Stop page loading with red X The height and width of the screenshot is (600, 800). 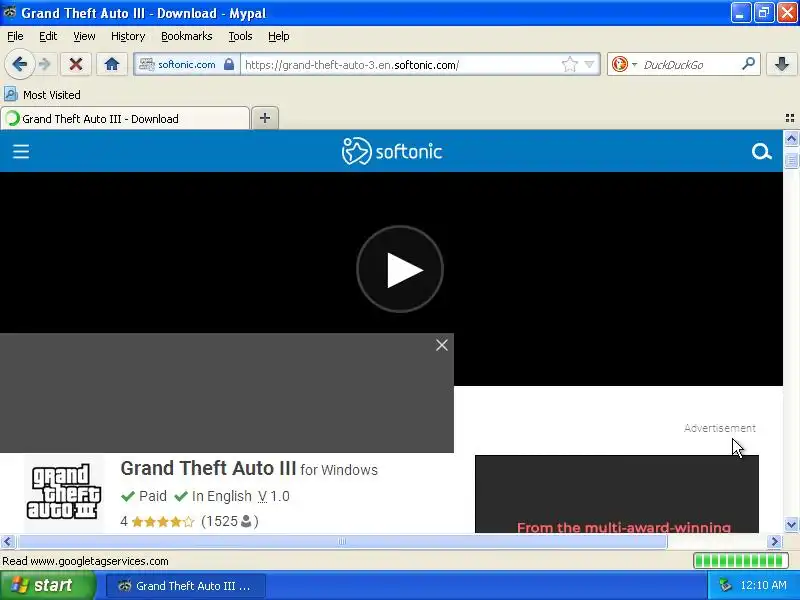pos(76,64)
